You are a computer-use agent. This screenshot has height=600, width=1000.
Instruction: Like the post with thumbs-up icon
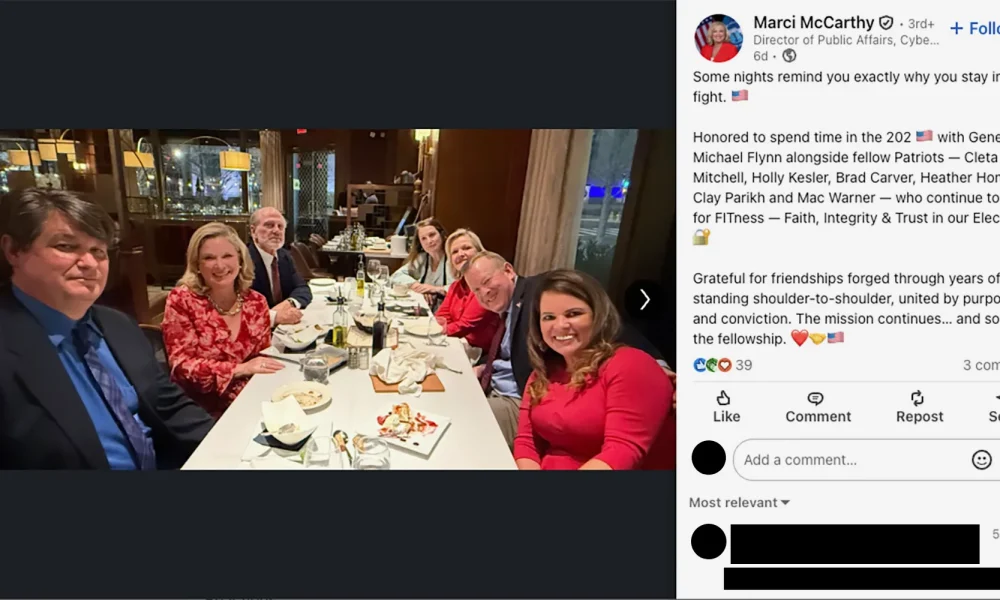point(726,398)
